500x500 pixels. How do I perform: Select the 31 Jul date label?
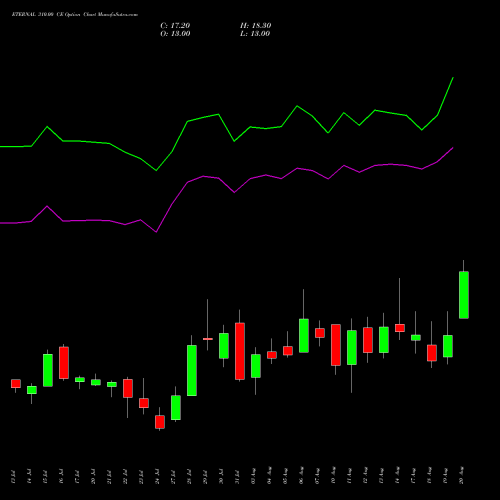tap(237, 477)
